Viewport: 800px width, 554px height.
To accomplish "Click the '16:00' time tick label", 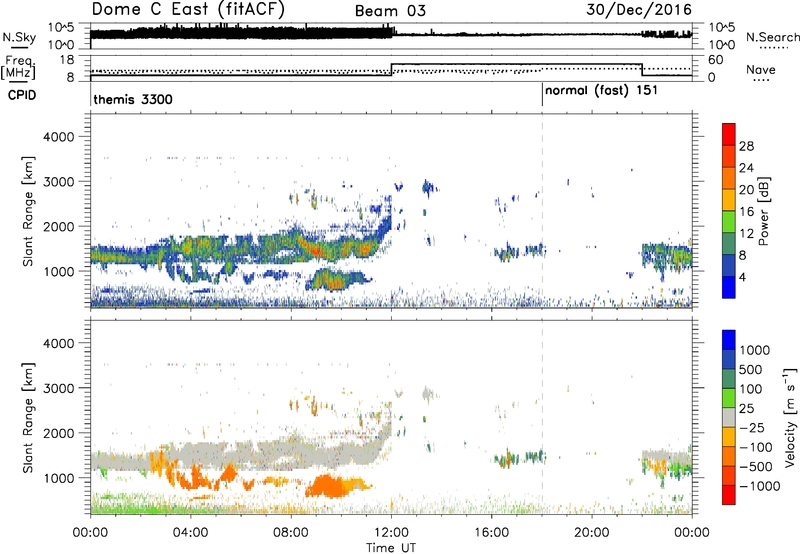I will [491, 533].
